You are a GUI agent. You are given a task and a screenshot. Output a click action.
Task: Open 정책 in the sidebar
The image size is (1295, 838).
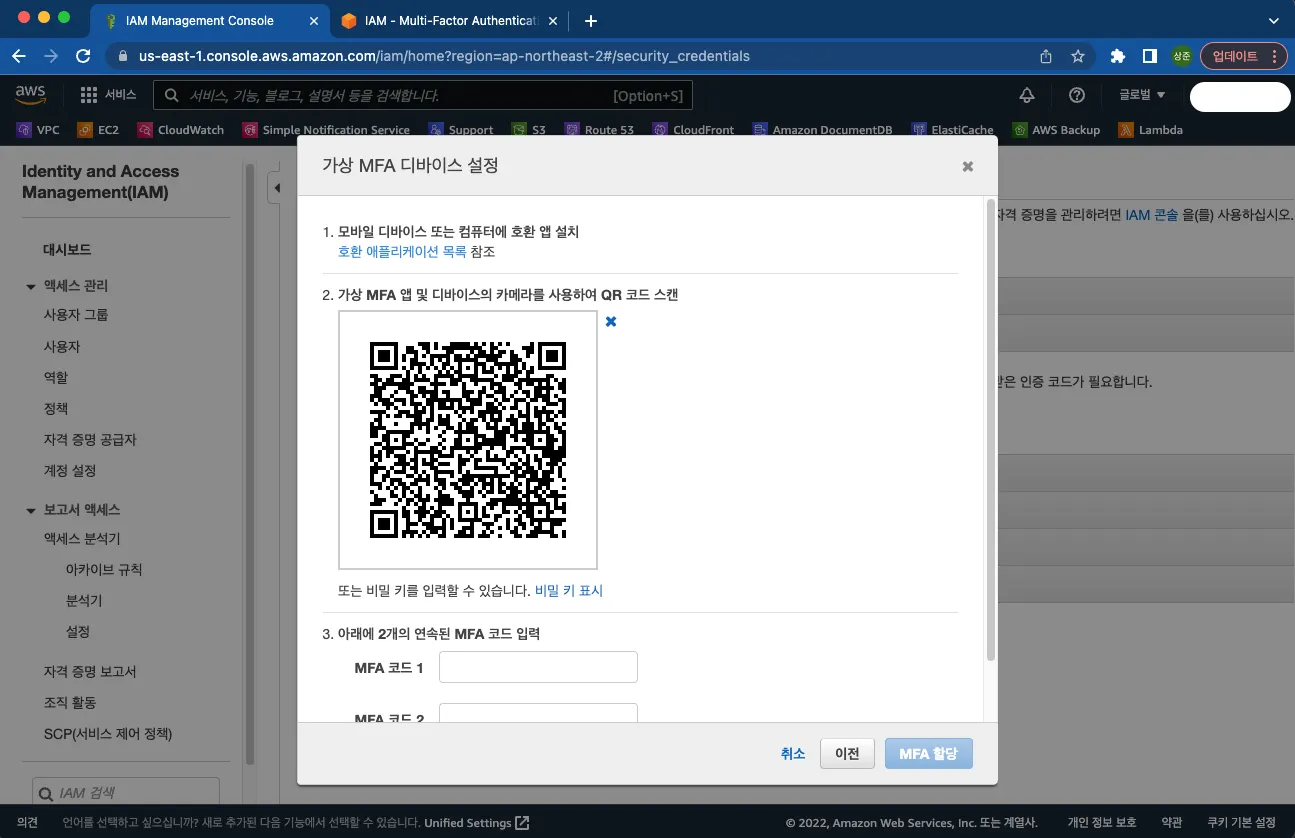[x=56, y=409]
